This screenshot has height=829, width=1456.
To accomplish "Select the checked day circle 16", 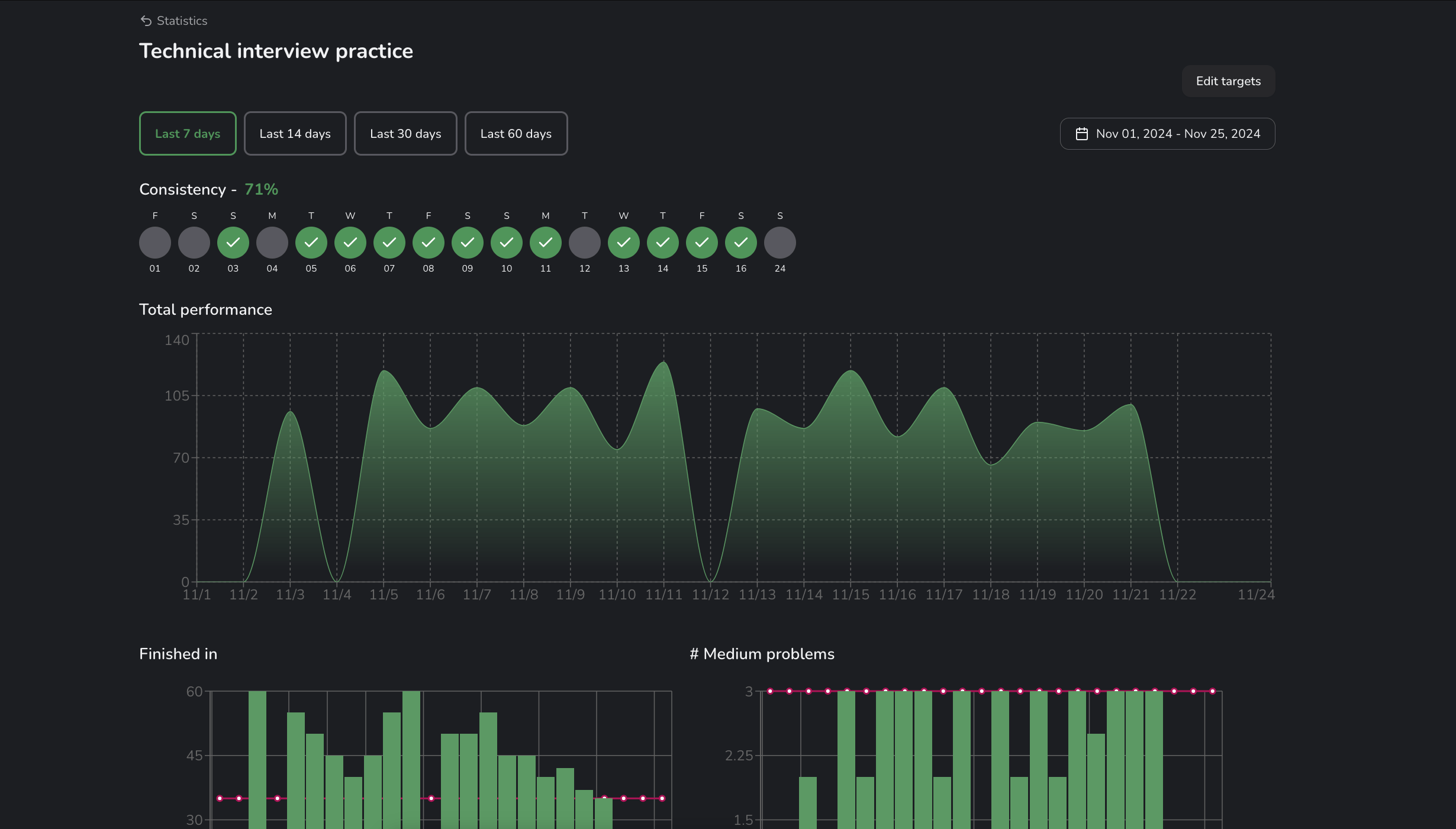I will 741,243.
